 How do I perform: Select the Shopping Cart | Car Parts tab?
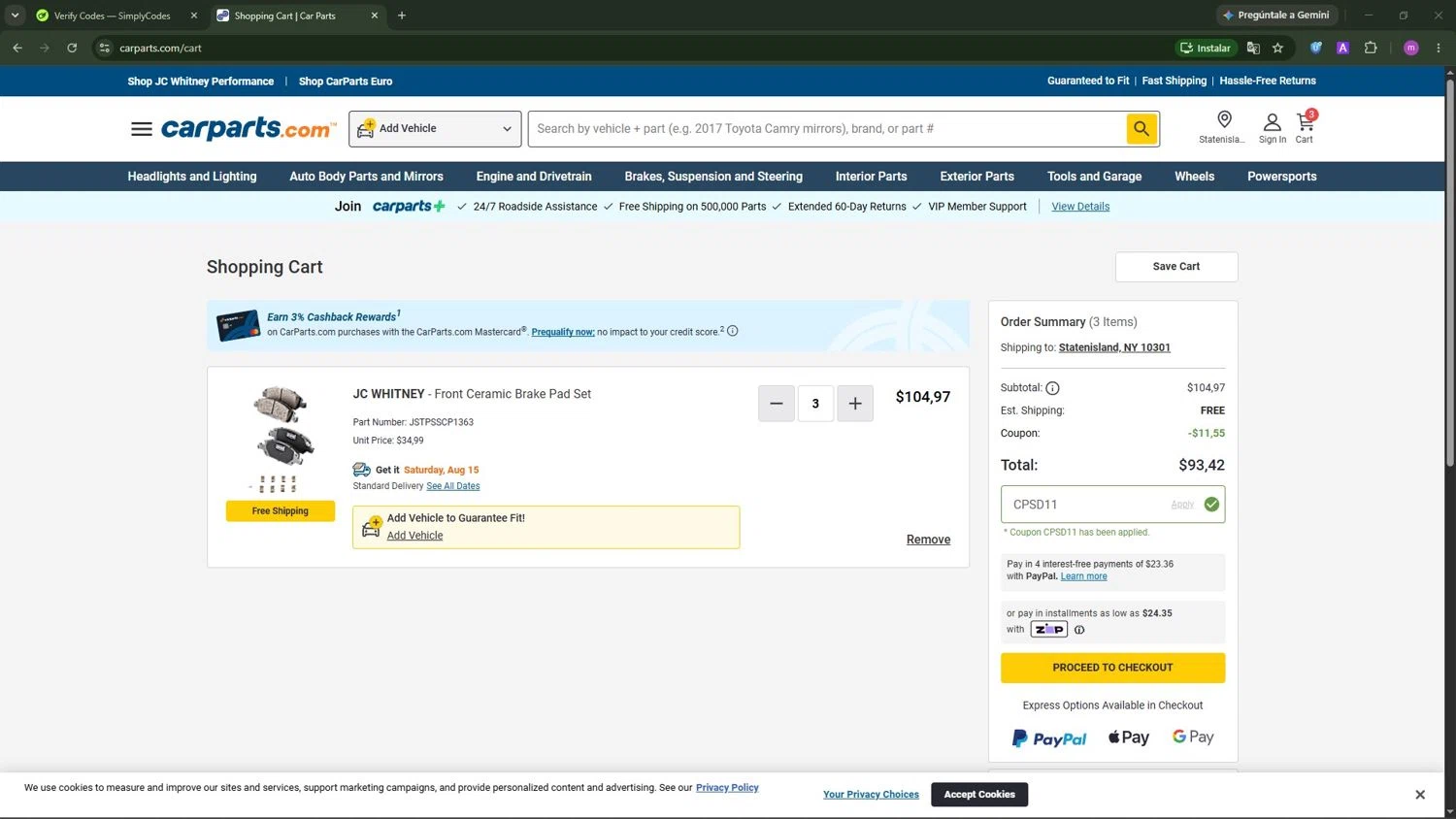(297, 16)
